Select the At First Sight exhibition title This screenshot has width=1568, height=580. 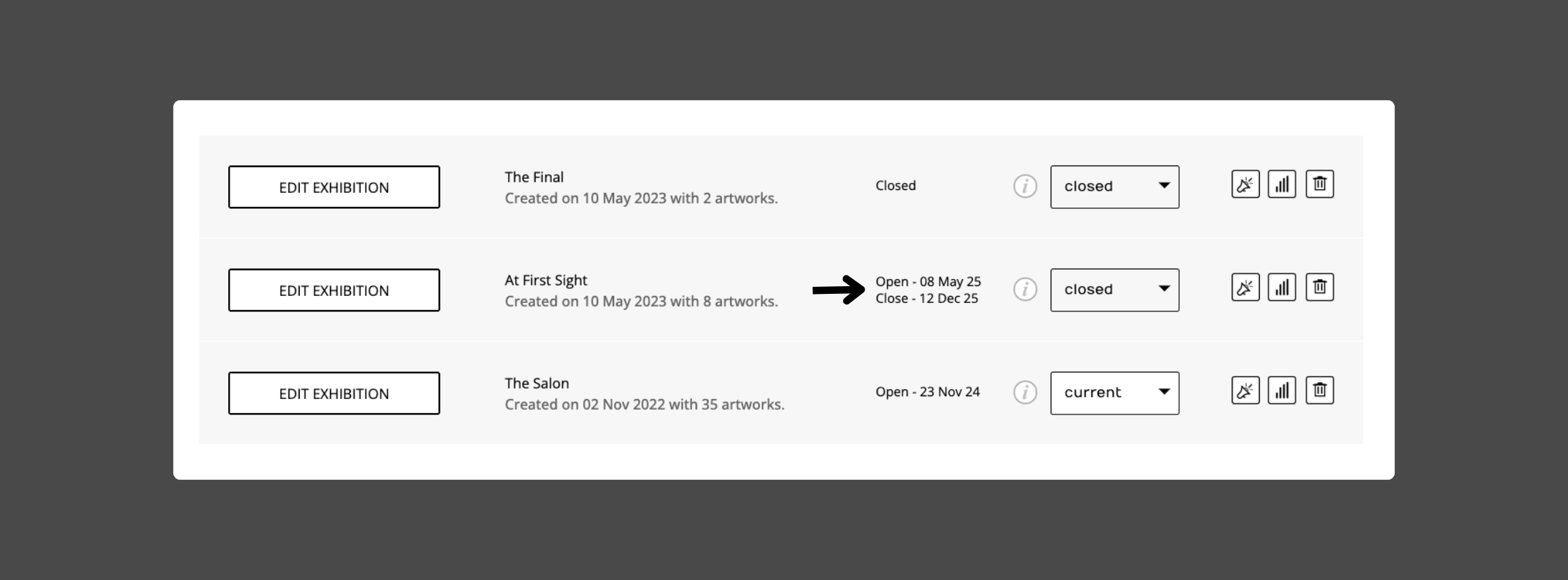pyautogui.click(x=546, y=281)
